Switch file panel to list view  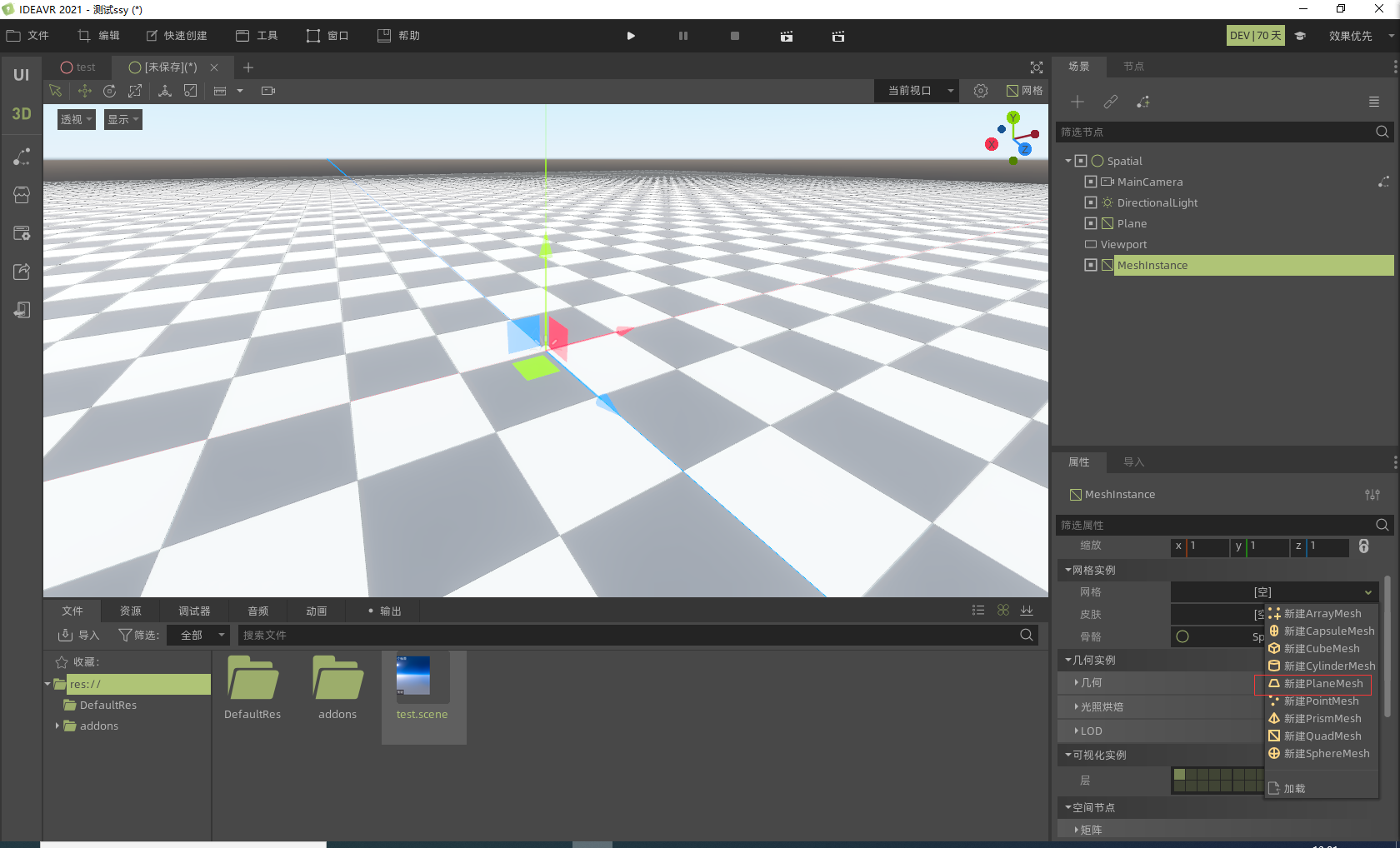[978, 611]
